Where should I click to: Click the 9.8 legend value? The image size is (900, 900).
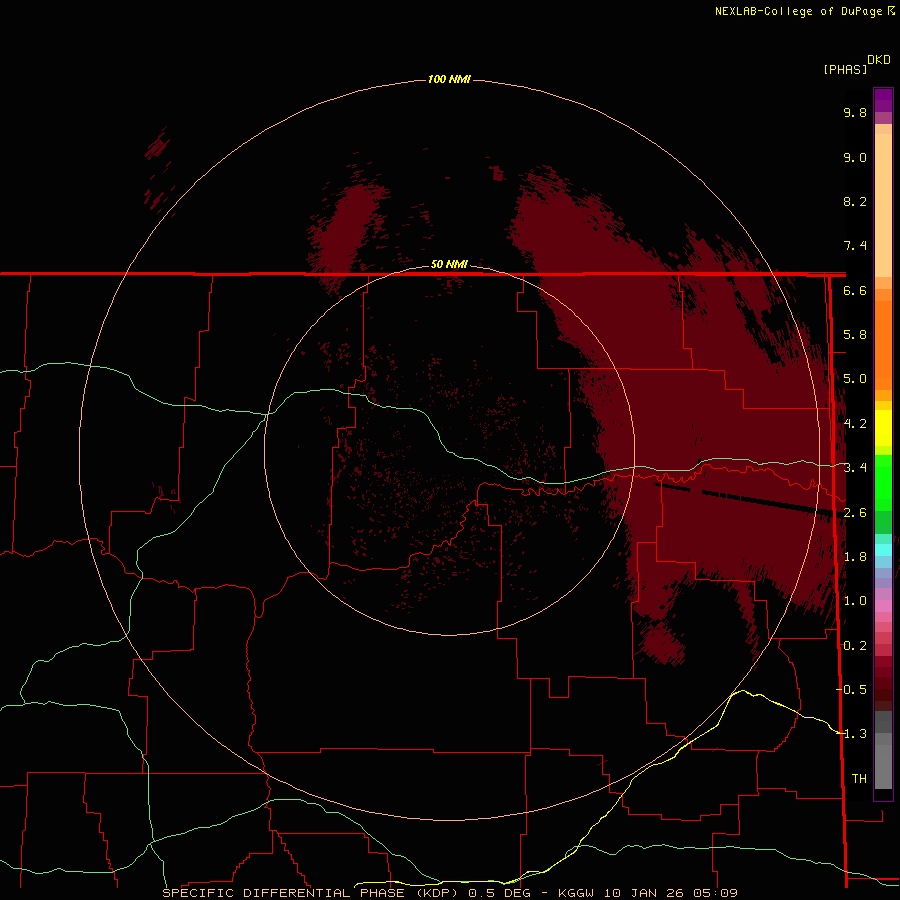[x=855, y=112]
